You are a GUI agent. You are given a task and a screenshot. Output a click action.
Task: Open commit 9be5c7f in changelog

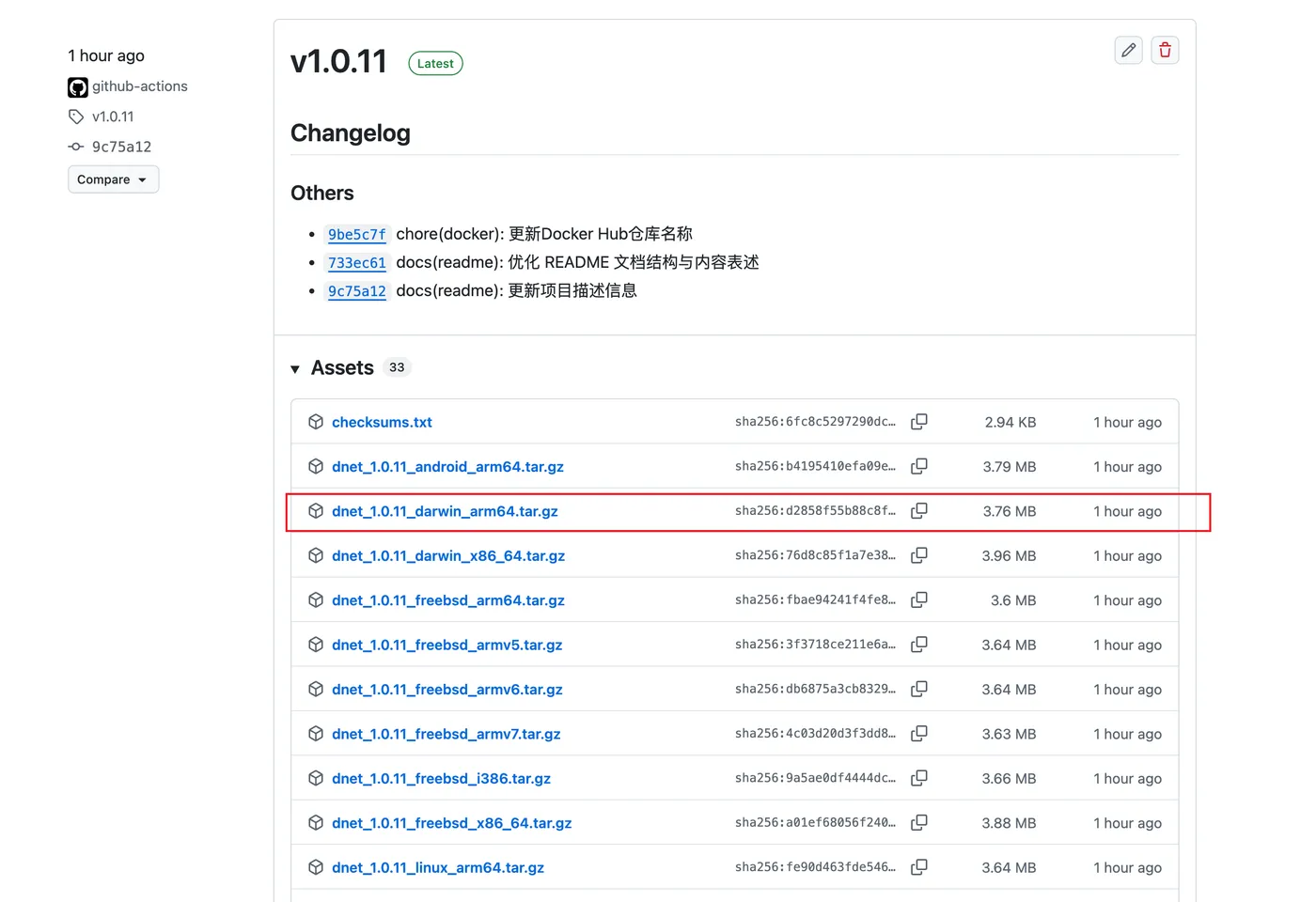click(357, 235)
